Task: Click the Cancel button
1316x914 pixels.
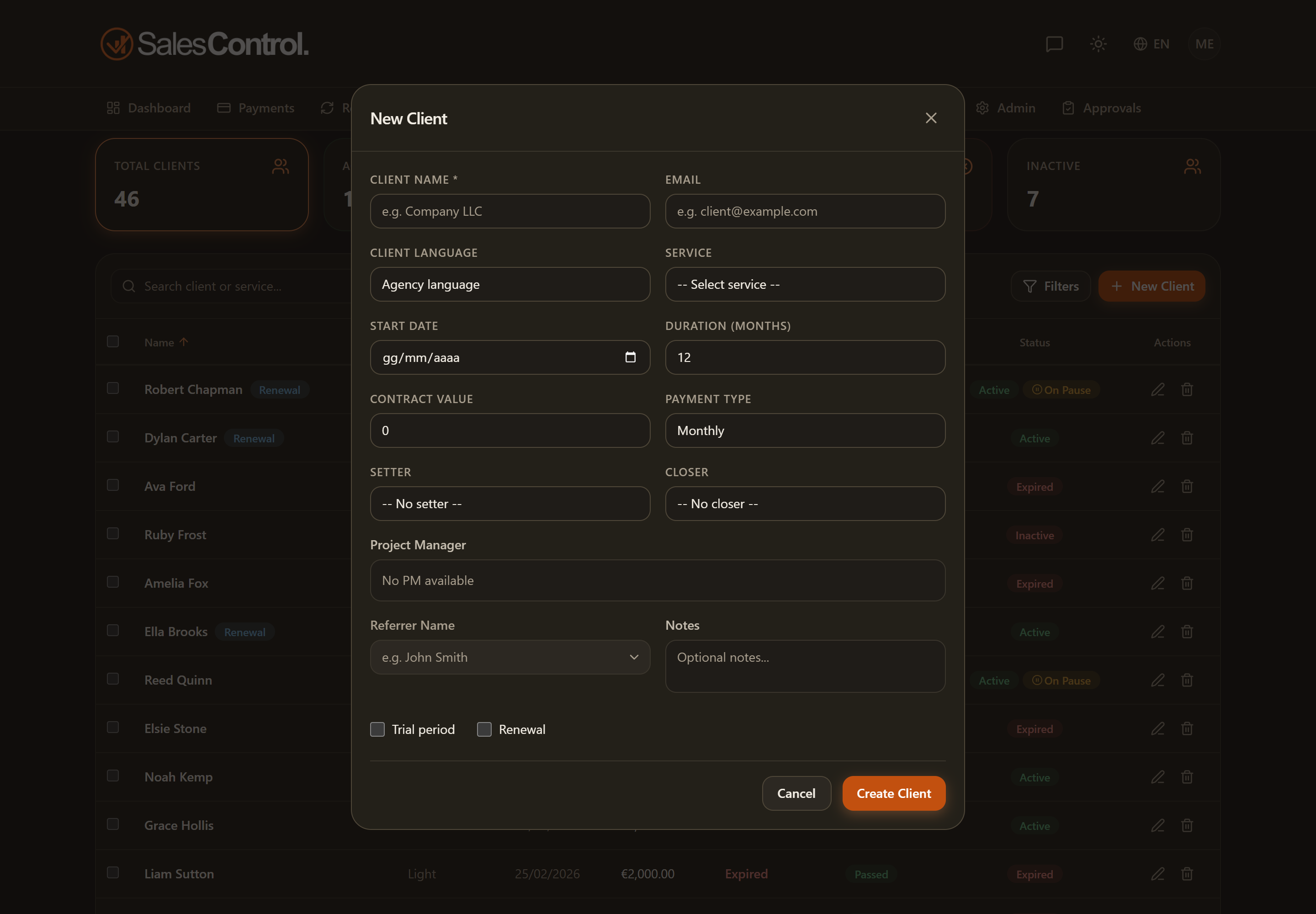Action: tap(796, 793)
